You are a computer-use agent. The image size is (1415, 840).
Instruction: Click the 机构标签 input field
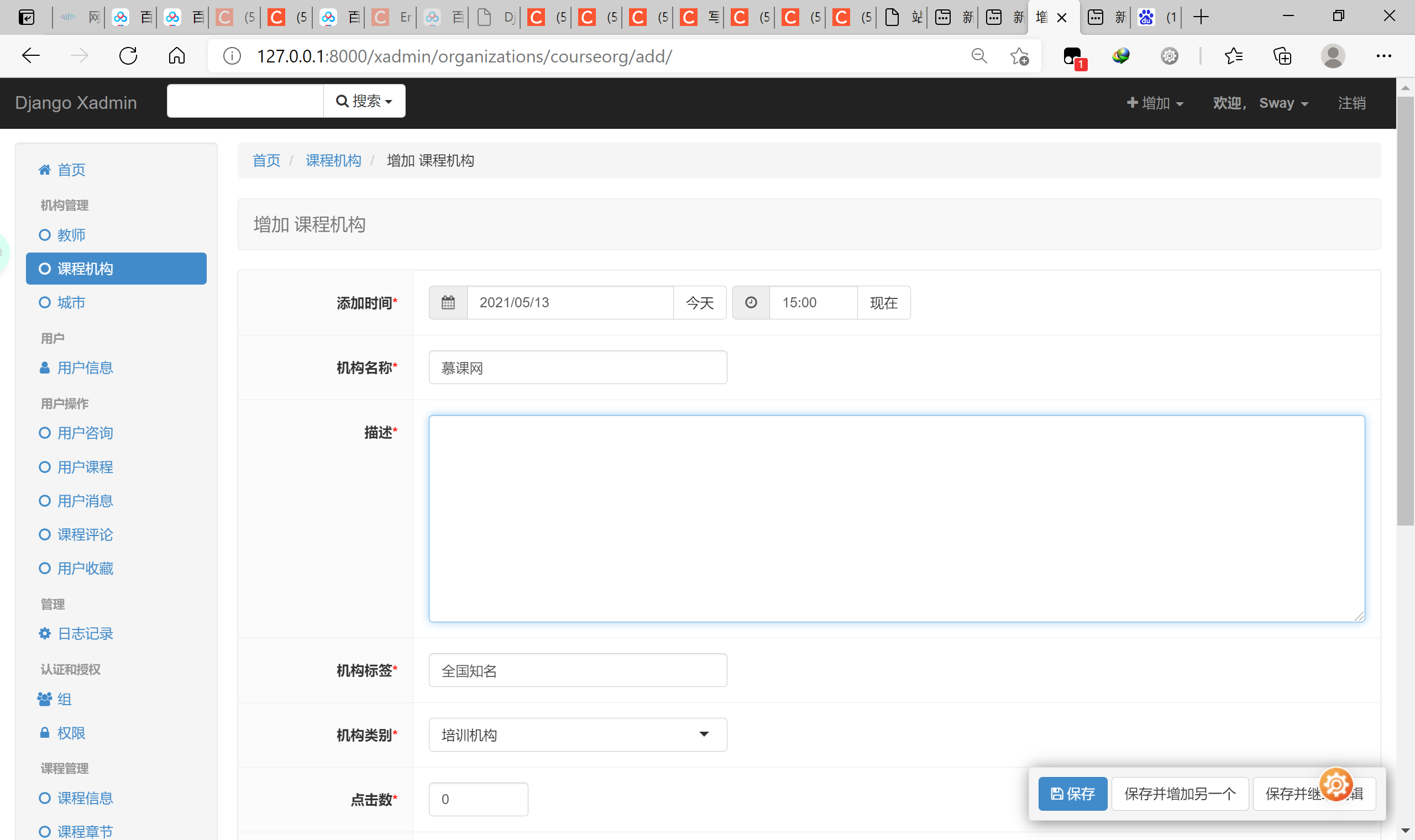(x=577, y=670)
